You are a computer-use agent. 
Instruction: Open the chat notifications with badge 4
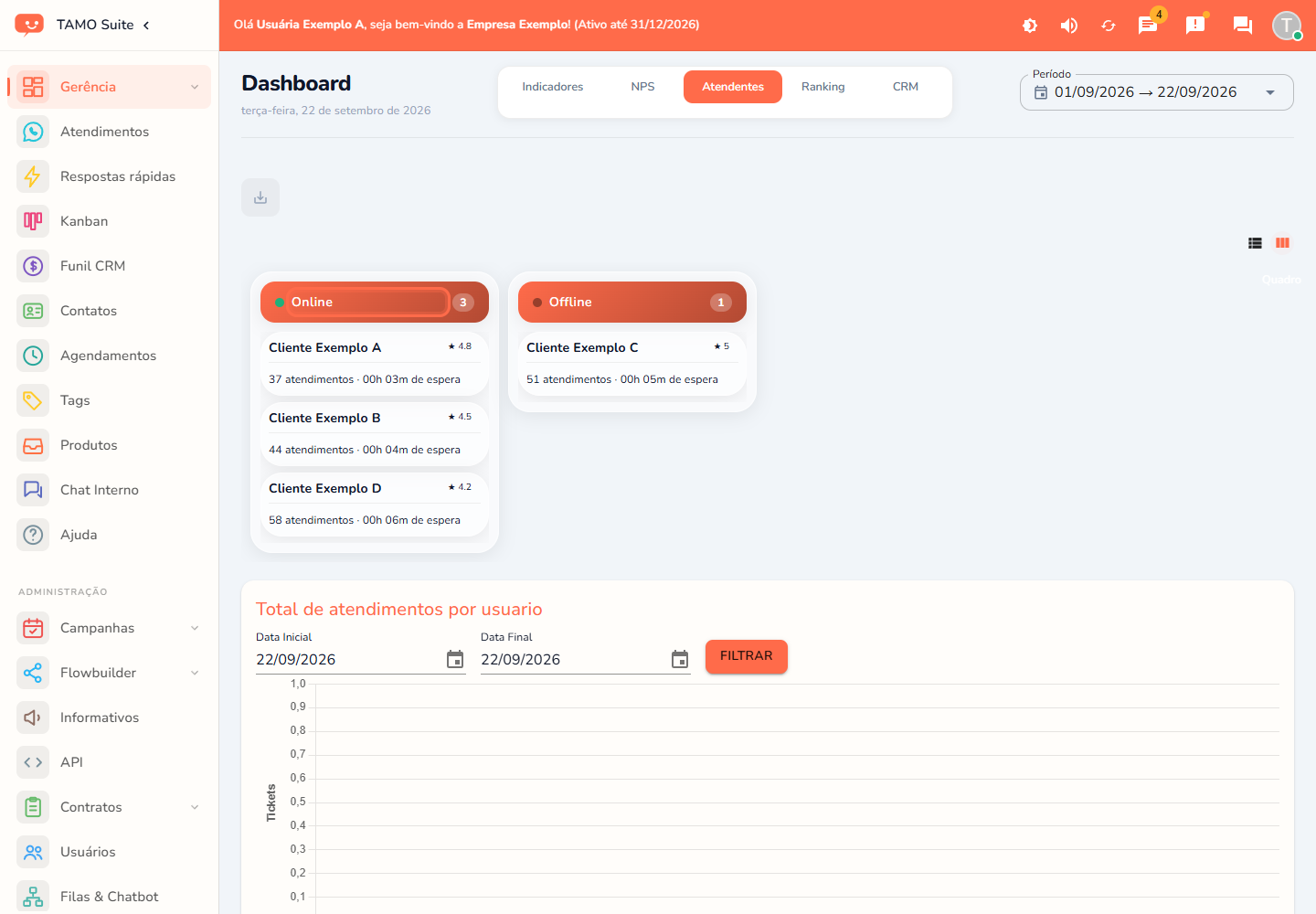pyautogui.click(x=1148, y=25)
